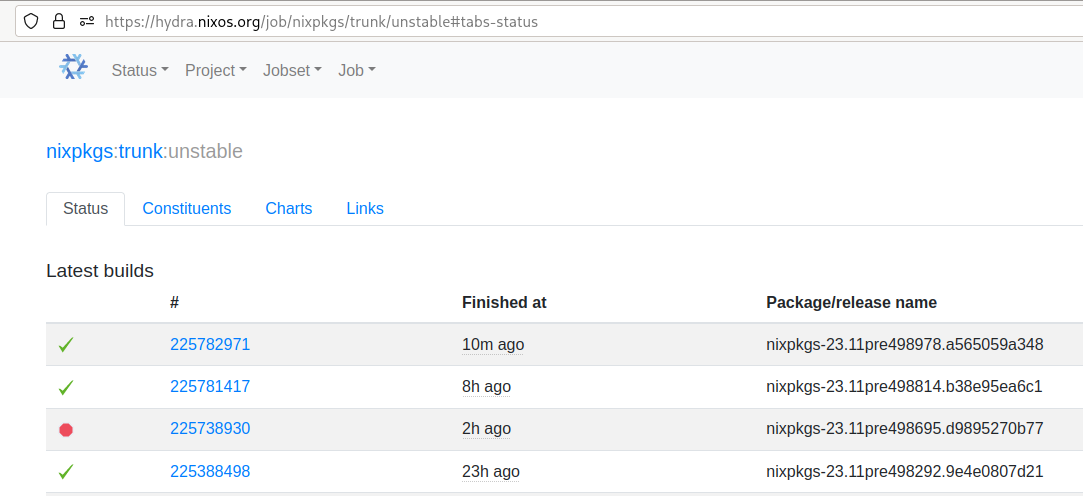Screen dimensions: 1083x496
Task: Click the '2h ago' finished time
Action: coord(486,429)
